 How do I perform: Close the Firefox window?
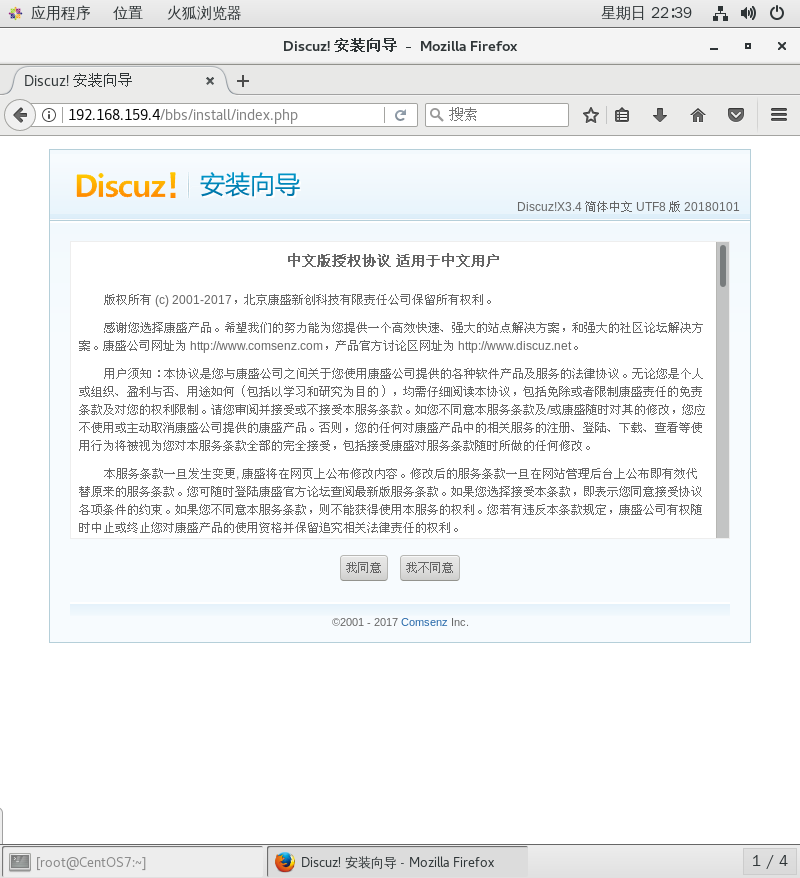click(x=782, y=46)
